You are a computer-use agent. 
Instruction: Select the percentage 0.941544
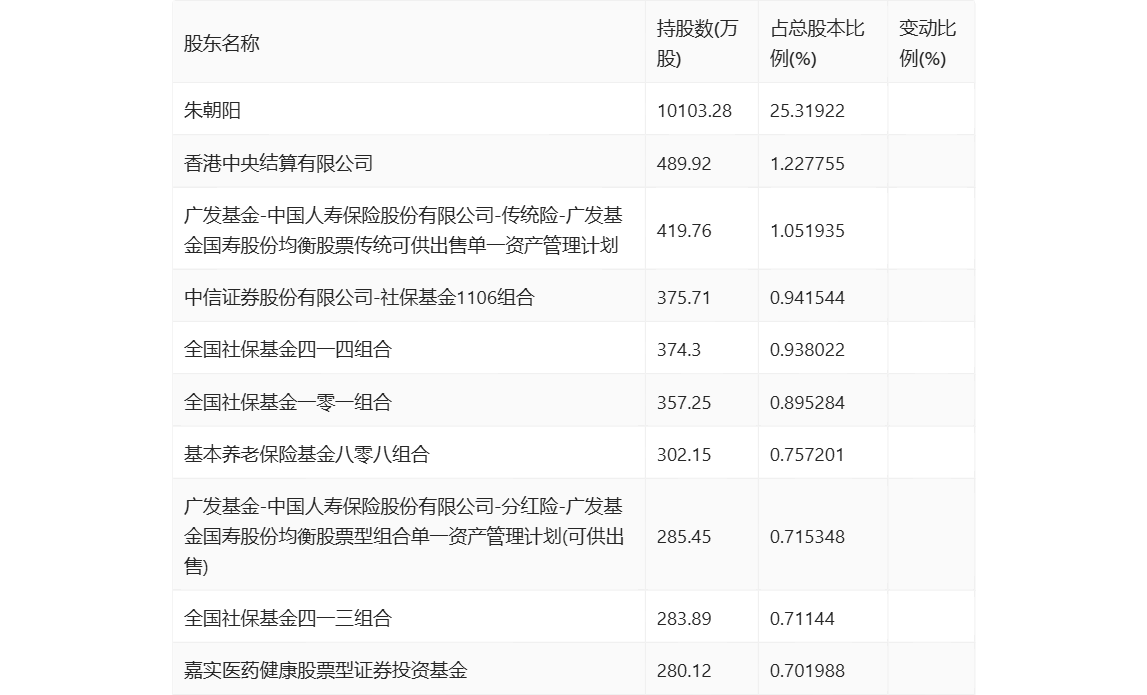[807, 297]
